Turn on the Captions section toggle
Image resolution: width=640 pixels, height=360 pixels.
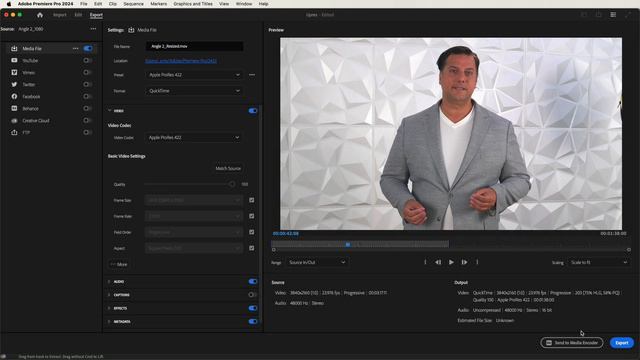click(x=253, y=294)
